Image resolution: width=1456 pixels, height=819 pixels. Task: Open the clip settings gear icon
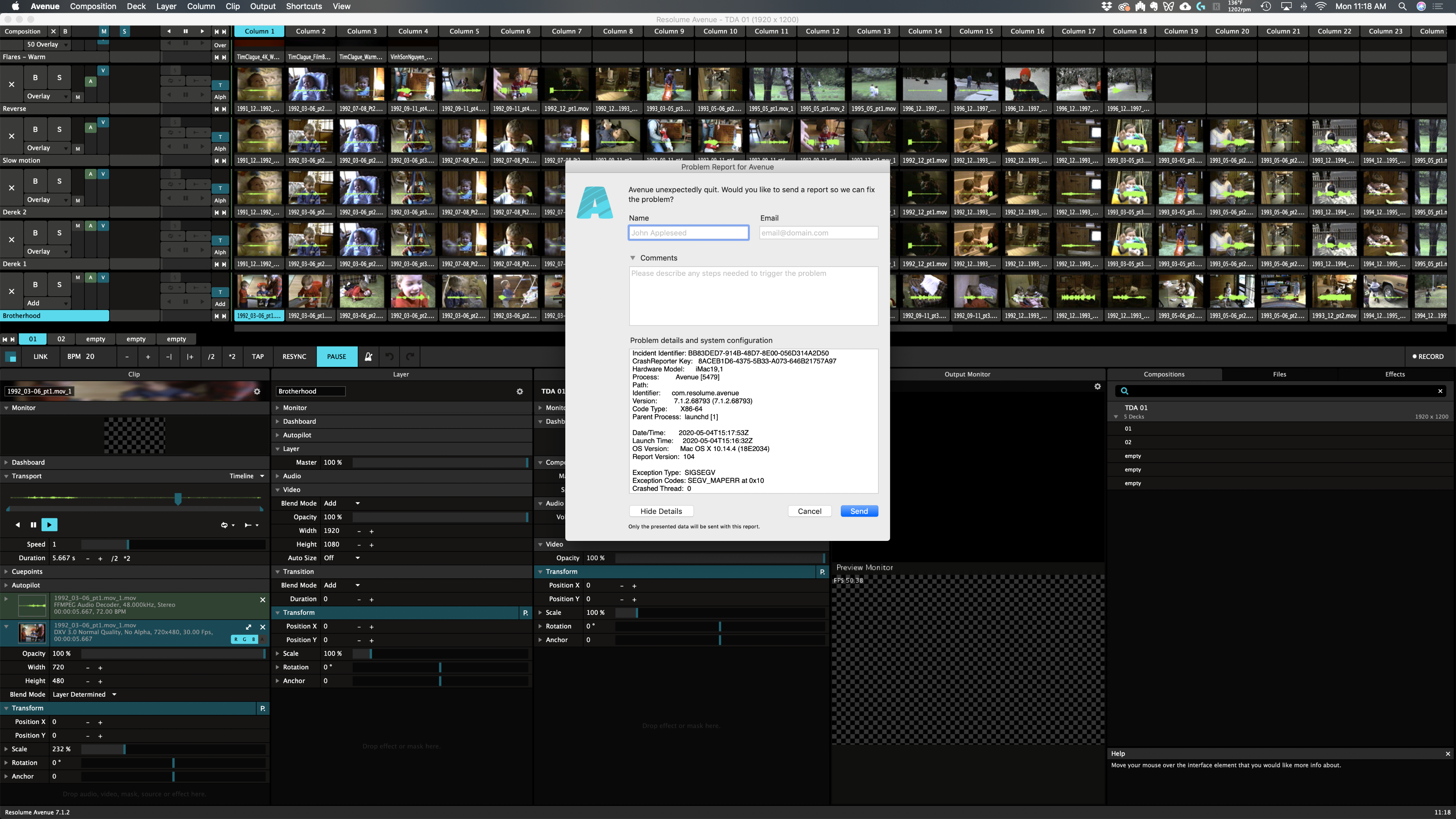pyautogui.click(x=257, y=391)
